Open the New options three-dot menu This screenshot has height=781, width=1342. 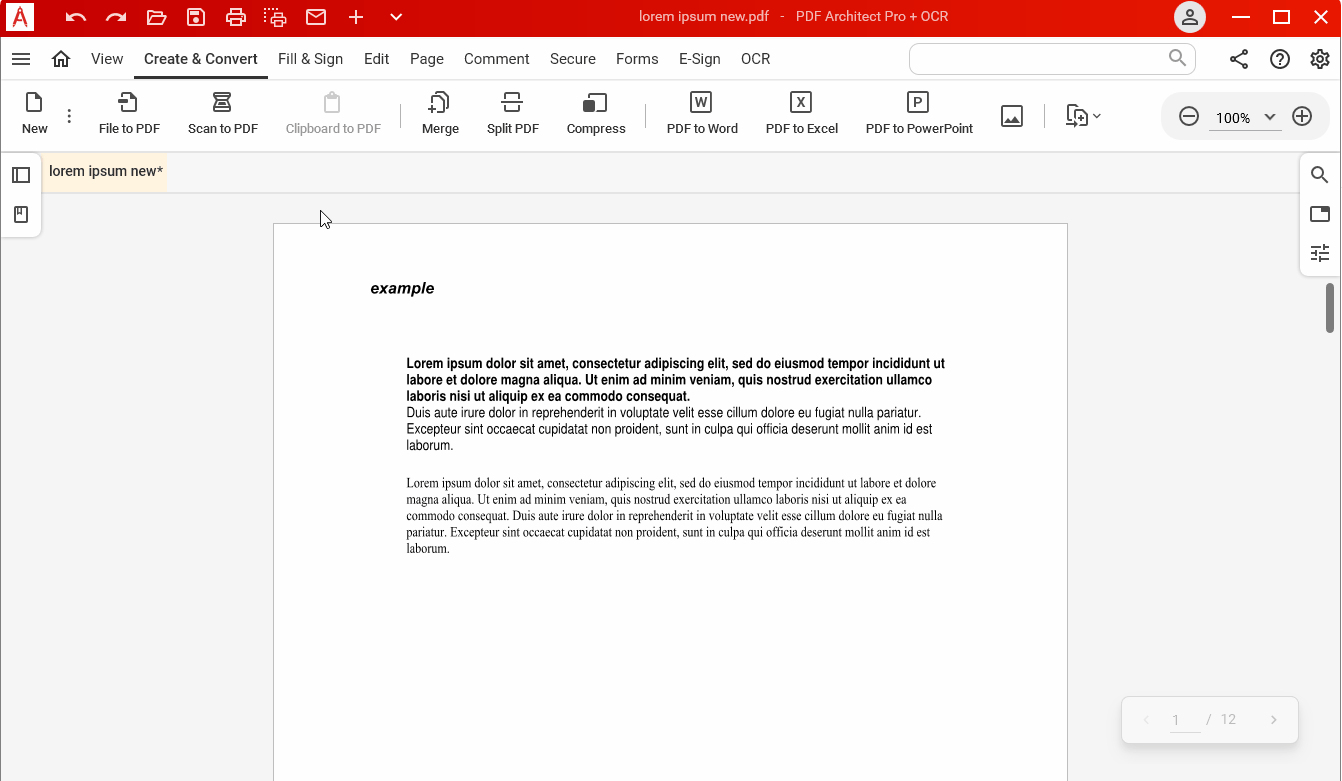[x=69, y=116]
